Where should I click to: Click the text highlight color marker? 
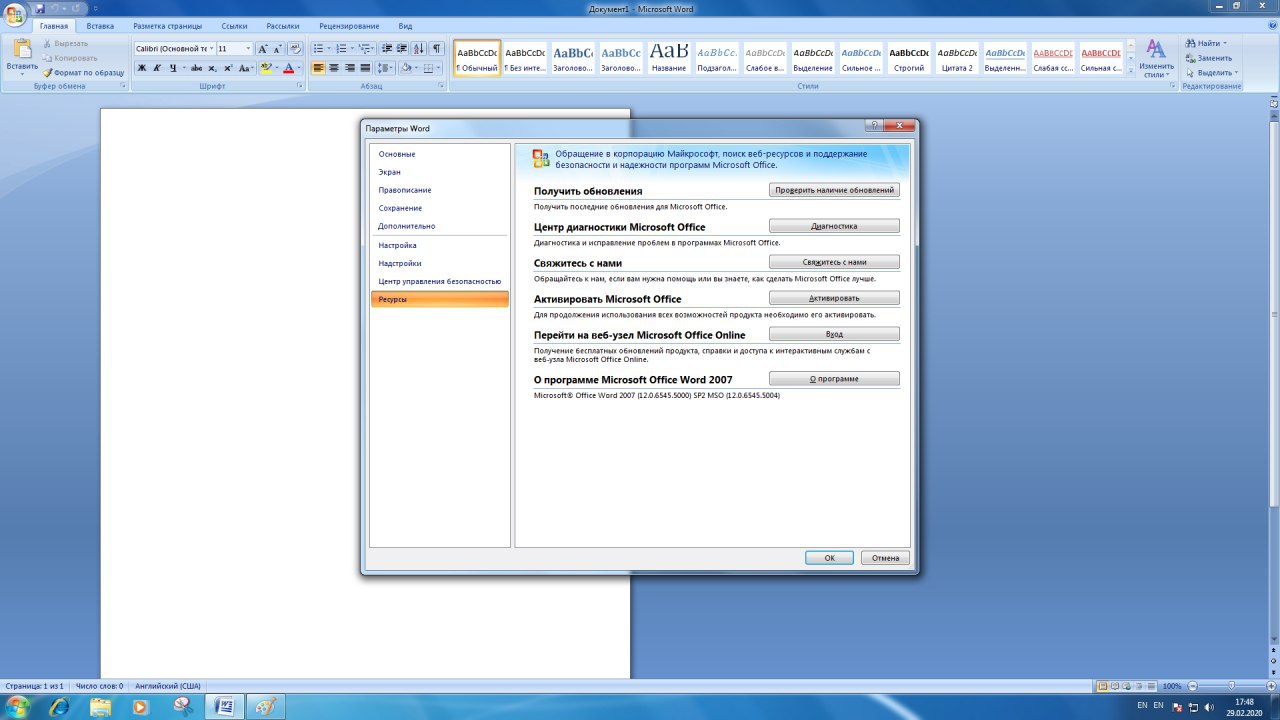tap(265, 68)
